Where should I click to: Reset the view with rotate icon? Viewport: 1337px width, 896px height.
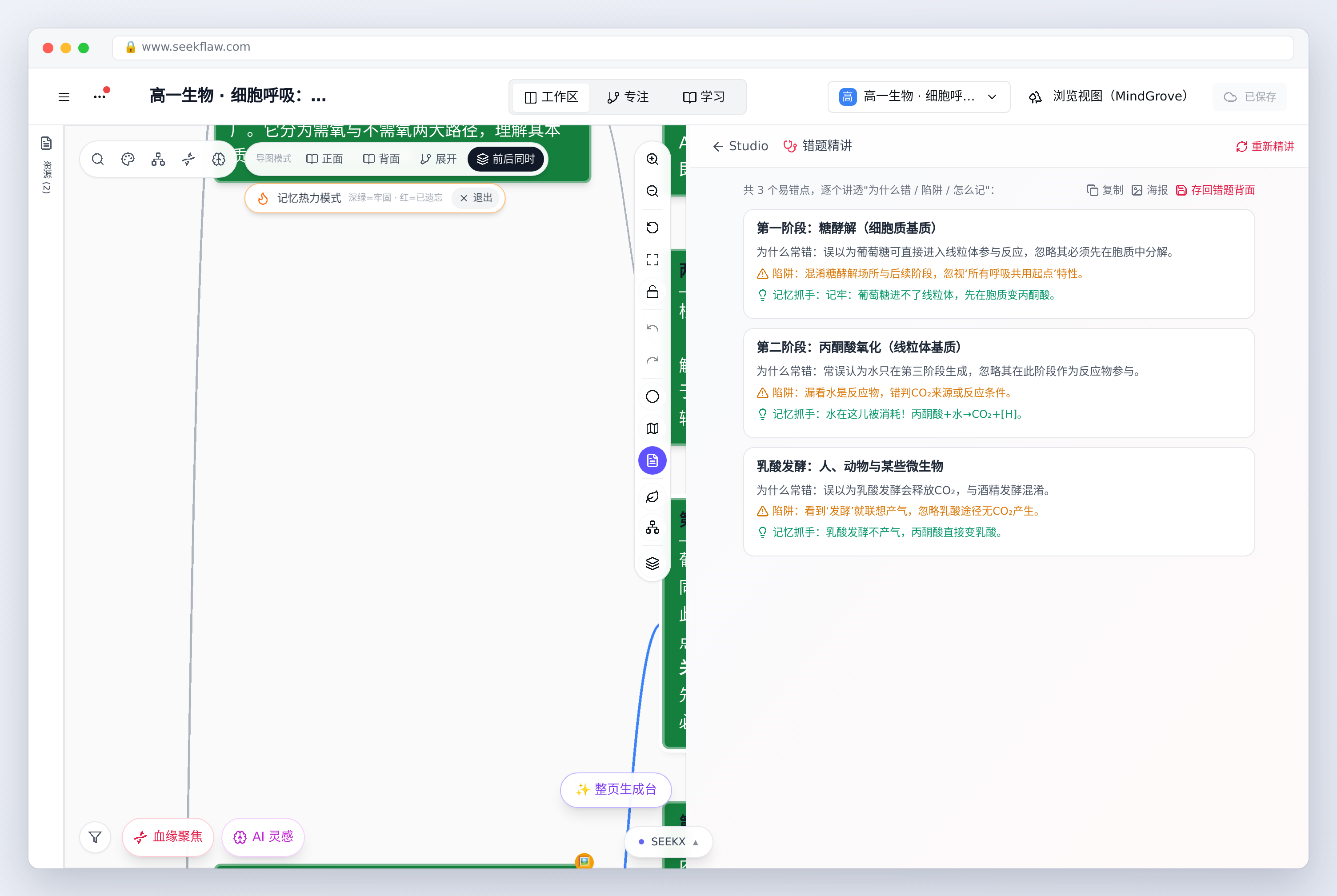coord(652,228)
